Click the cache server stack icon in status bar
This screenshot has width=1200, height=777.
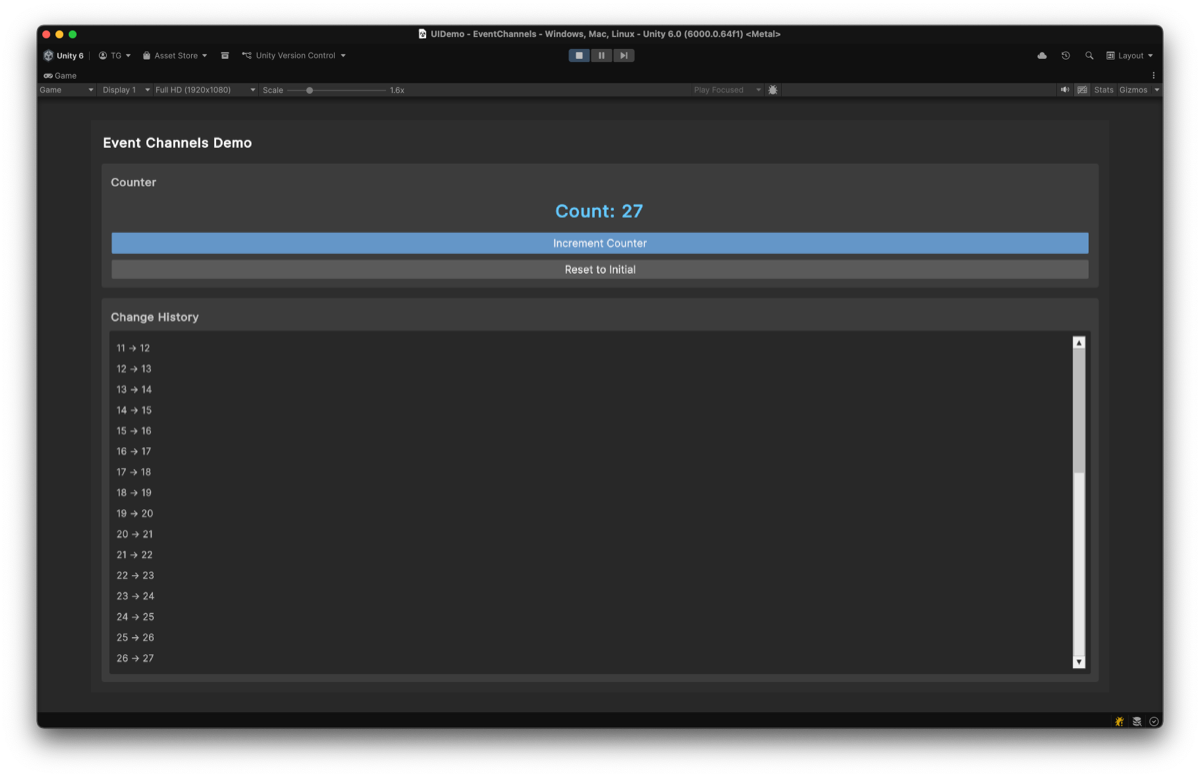pyautogui.click(x=1137, y=721)
